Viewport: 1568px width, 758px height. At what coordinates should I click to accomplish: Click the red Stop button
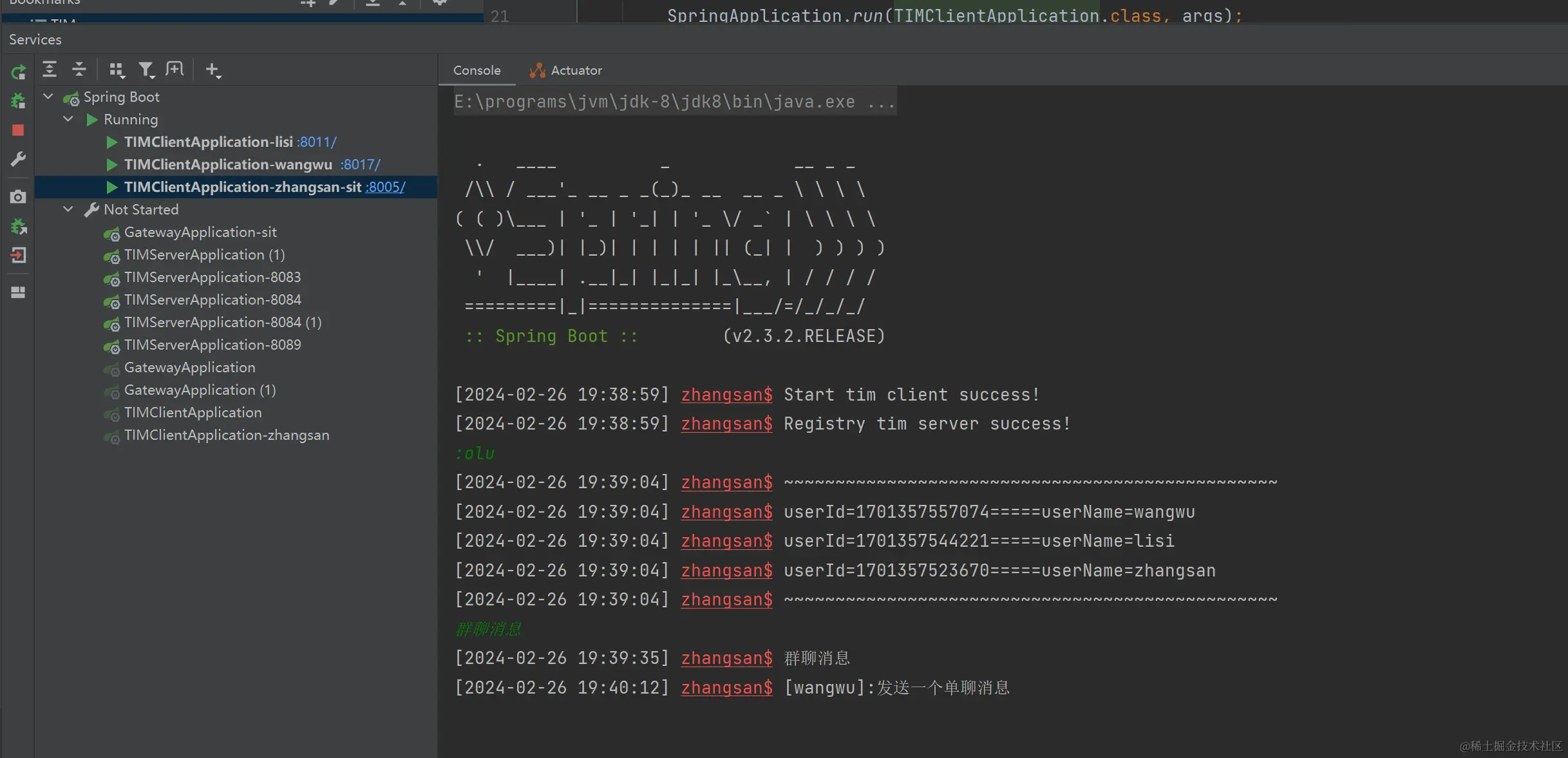pos(18,130)
